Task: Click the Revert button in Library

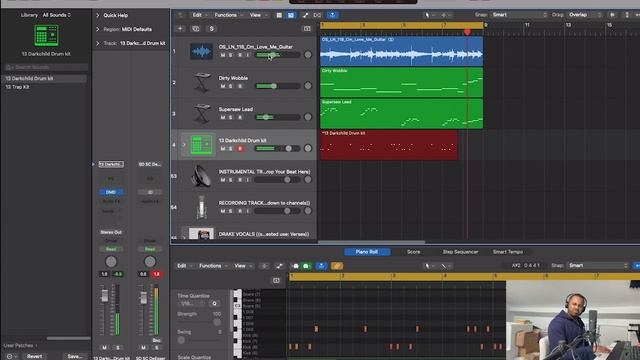Action: 34,356
